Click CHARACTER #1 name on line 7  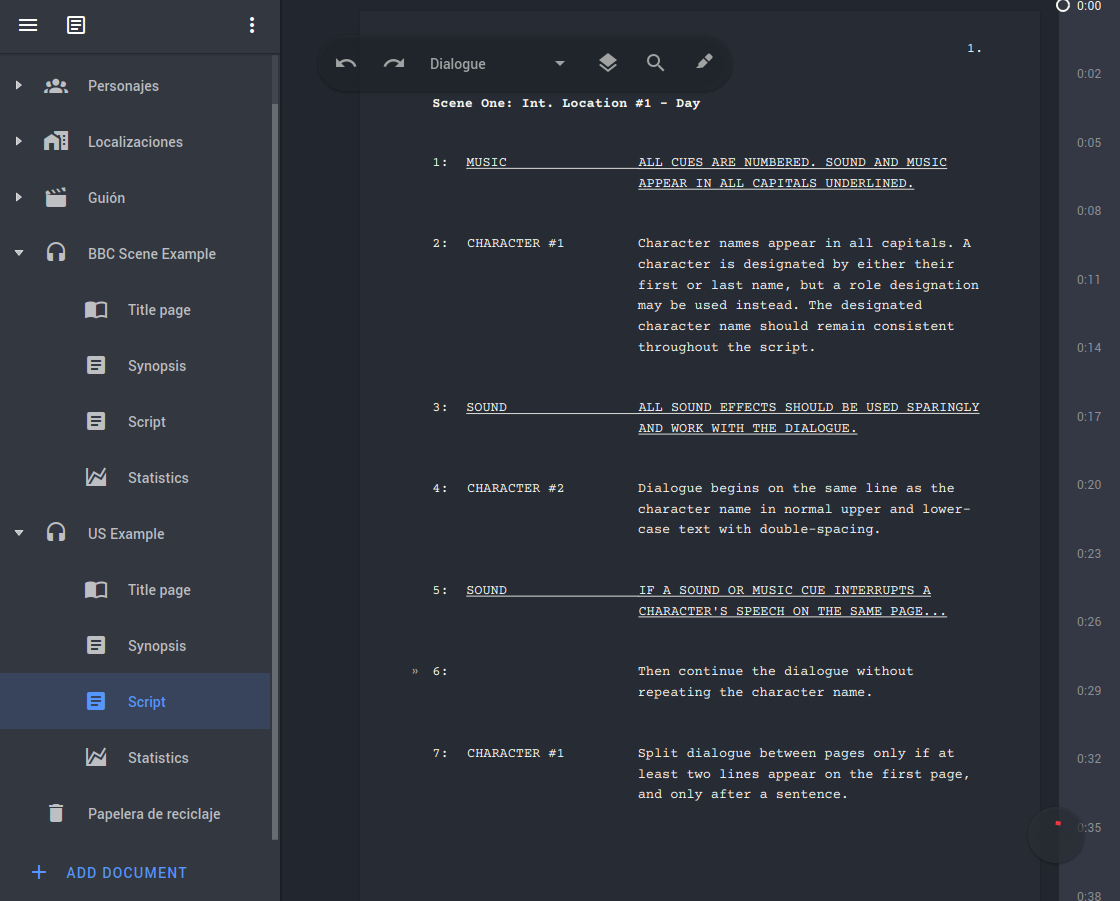(x=515, y=753)
